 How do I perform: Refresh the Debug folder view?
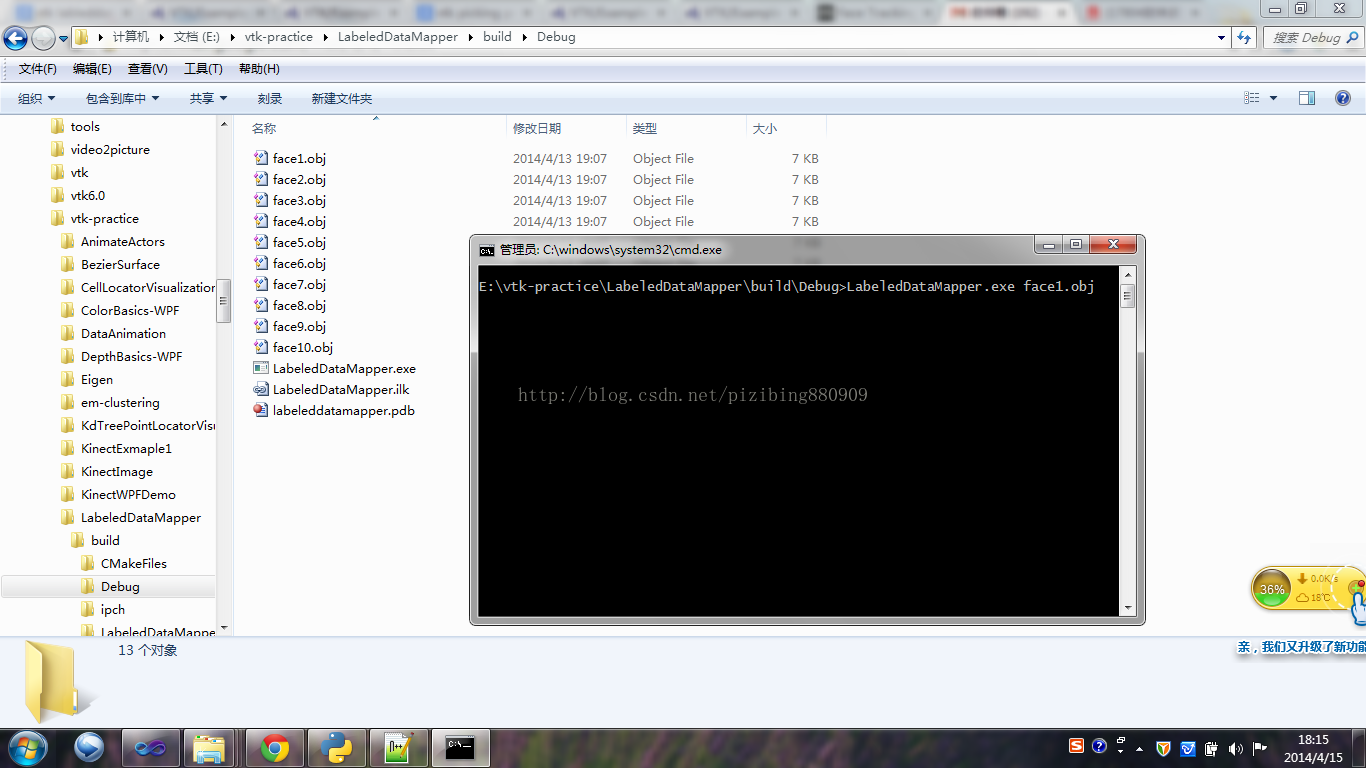(x=1244, y=37)
